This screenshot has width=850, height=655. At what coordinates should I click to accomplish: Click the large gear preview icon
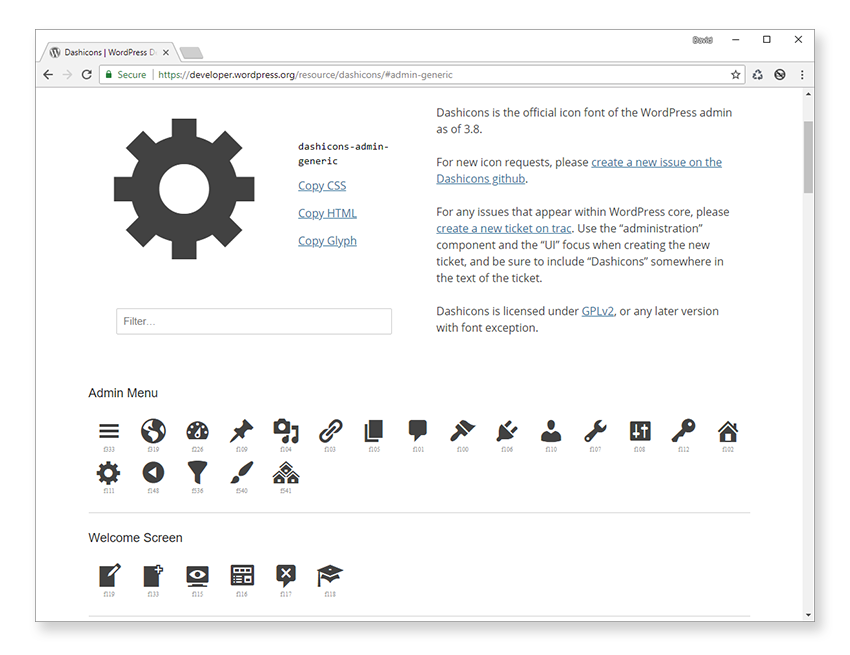pos(184,189)
